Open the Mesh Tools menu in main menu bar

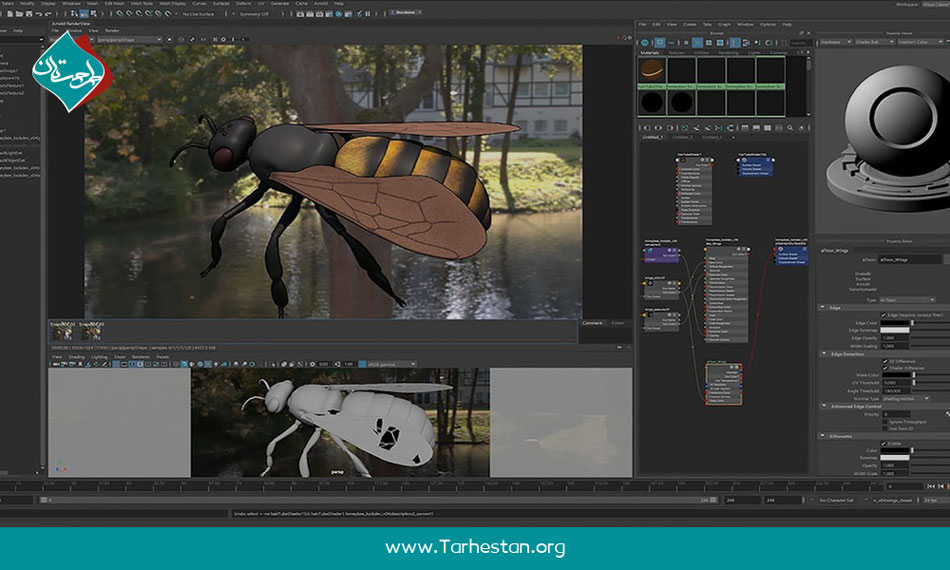point(141,4)
